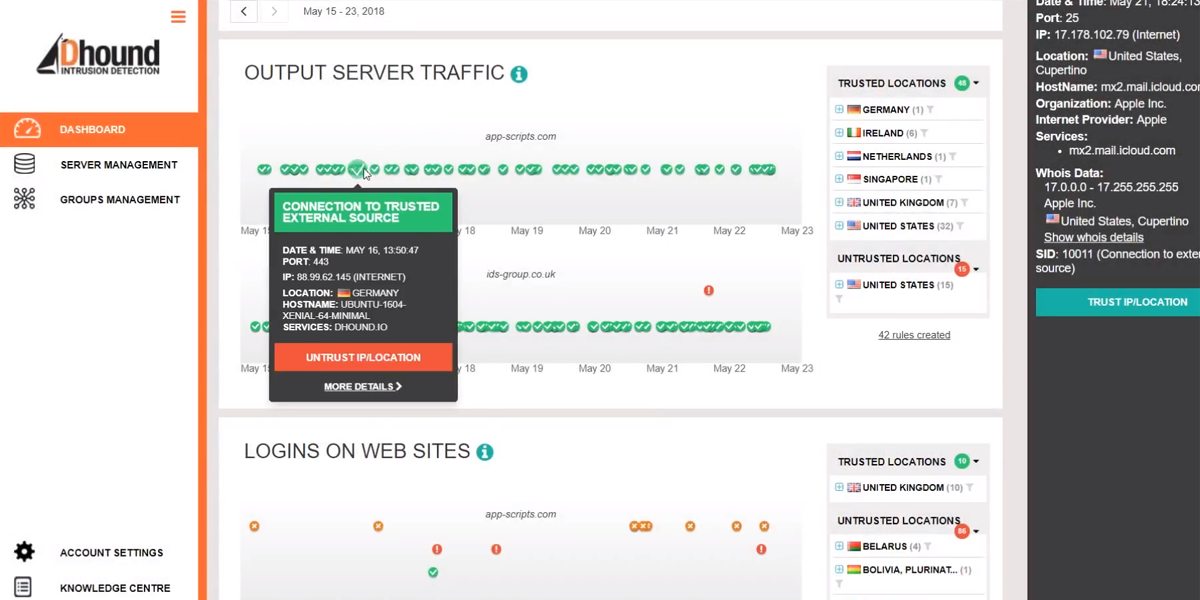
Task: Open the Dashboard menu item
Action: coord(92,129)
